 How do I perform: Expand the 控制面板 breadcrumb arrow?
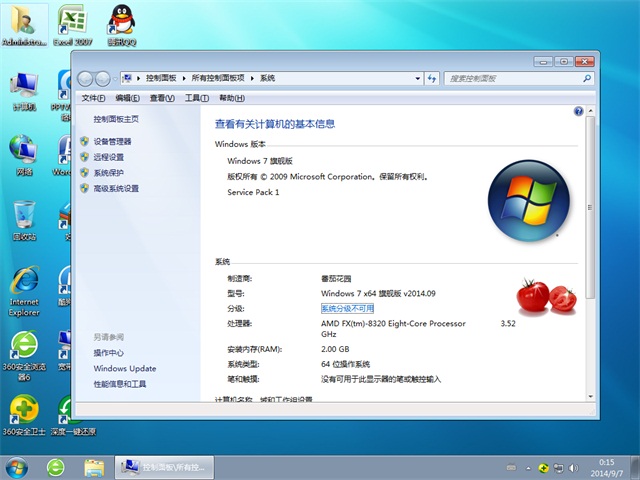pos(183,78)
